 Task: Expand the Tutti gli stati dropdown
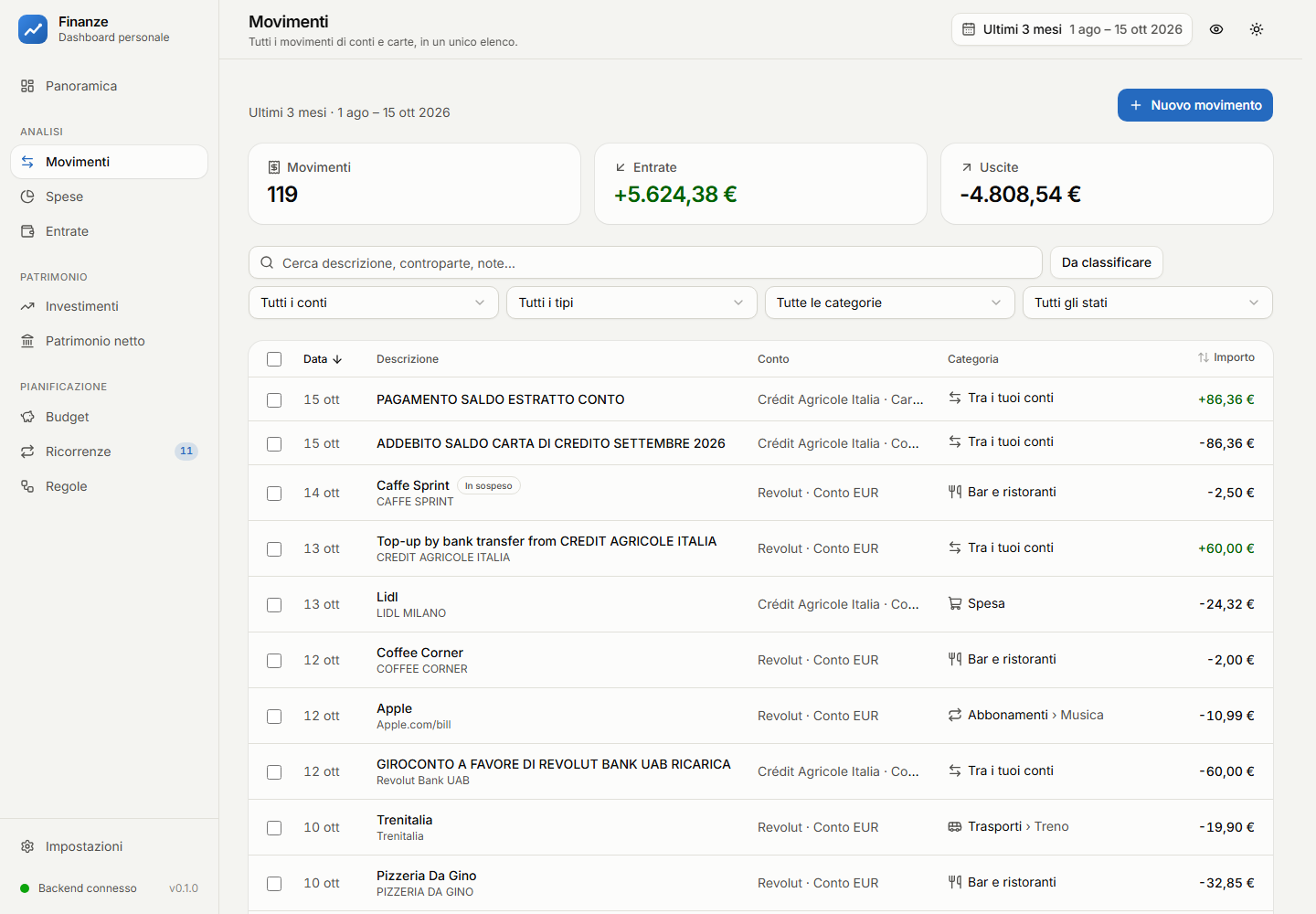click(x=1148, y=303)
